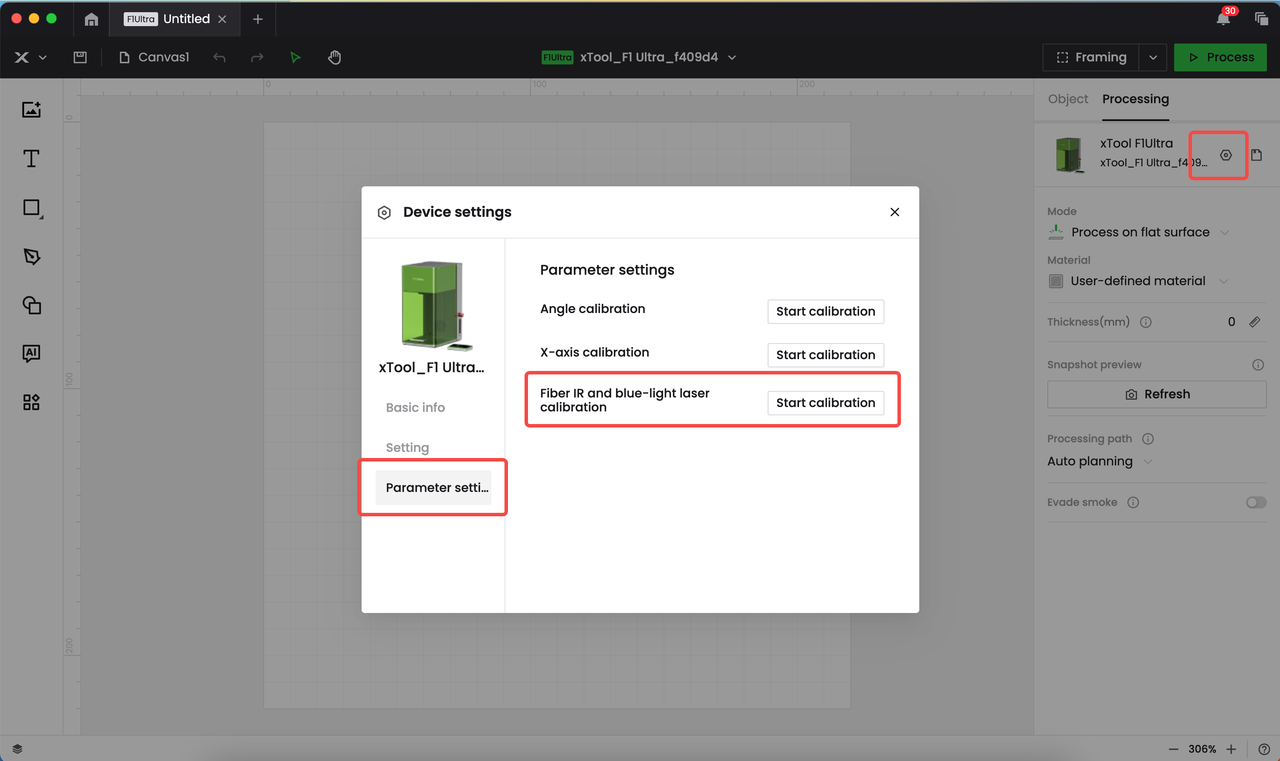The width and height of the screenshot is (1280, 761).
Task: Click the Refresh snapshot button
Action: coord(1157,394)
